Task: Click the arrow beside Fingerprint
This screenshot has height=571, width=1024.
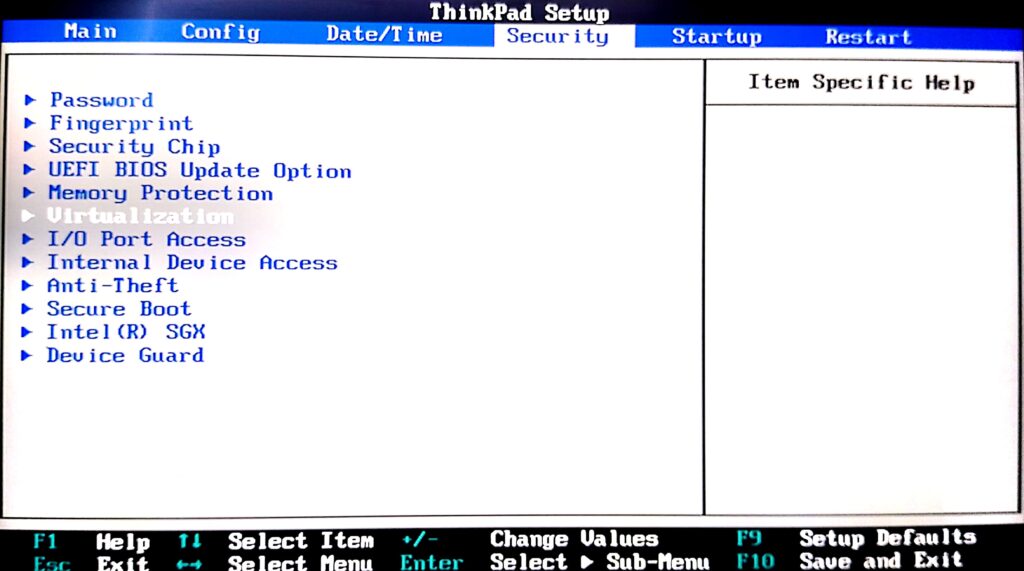Action: tap(29, 123)
